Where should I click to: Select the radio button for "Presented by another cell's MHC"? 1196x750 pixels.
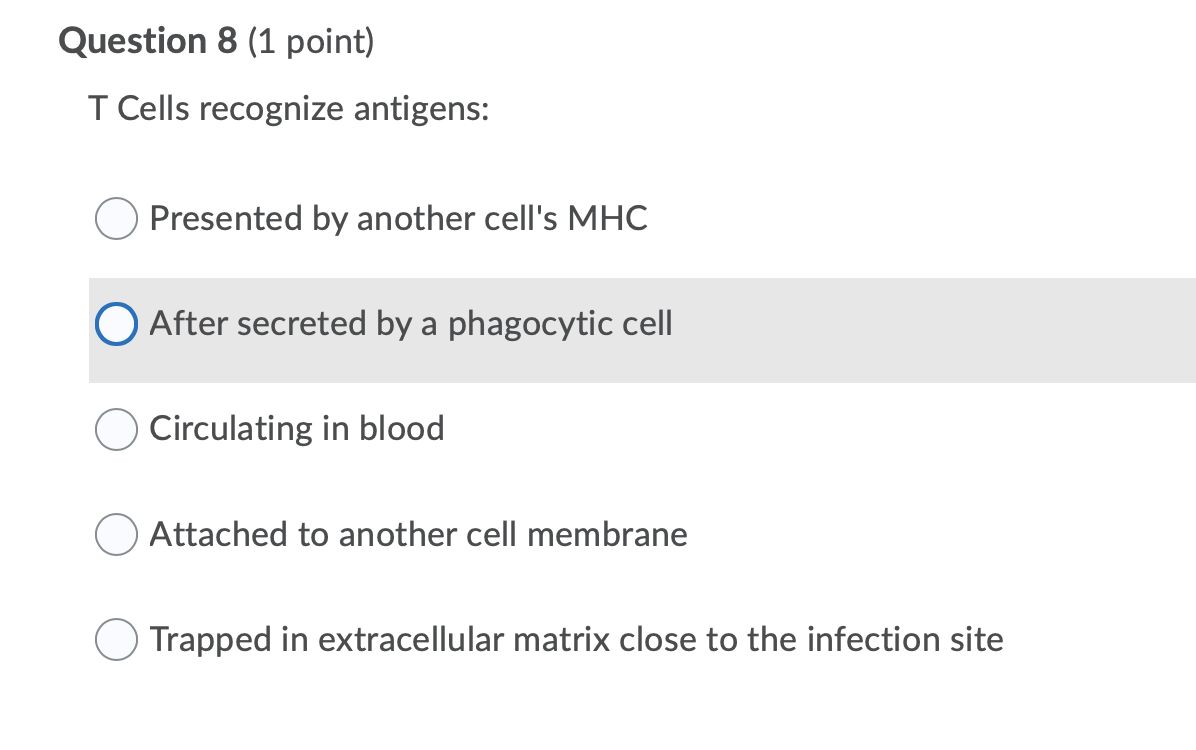click(x=116, y=219)
